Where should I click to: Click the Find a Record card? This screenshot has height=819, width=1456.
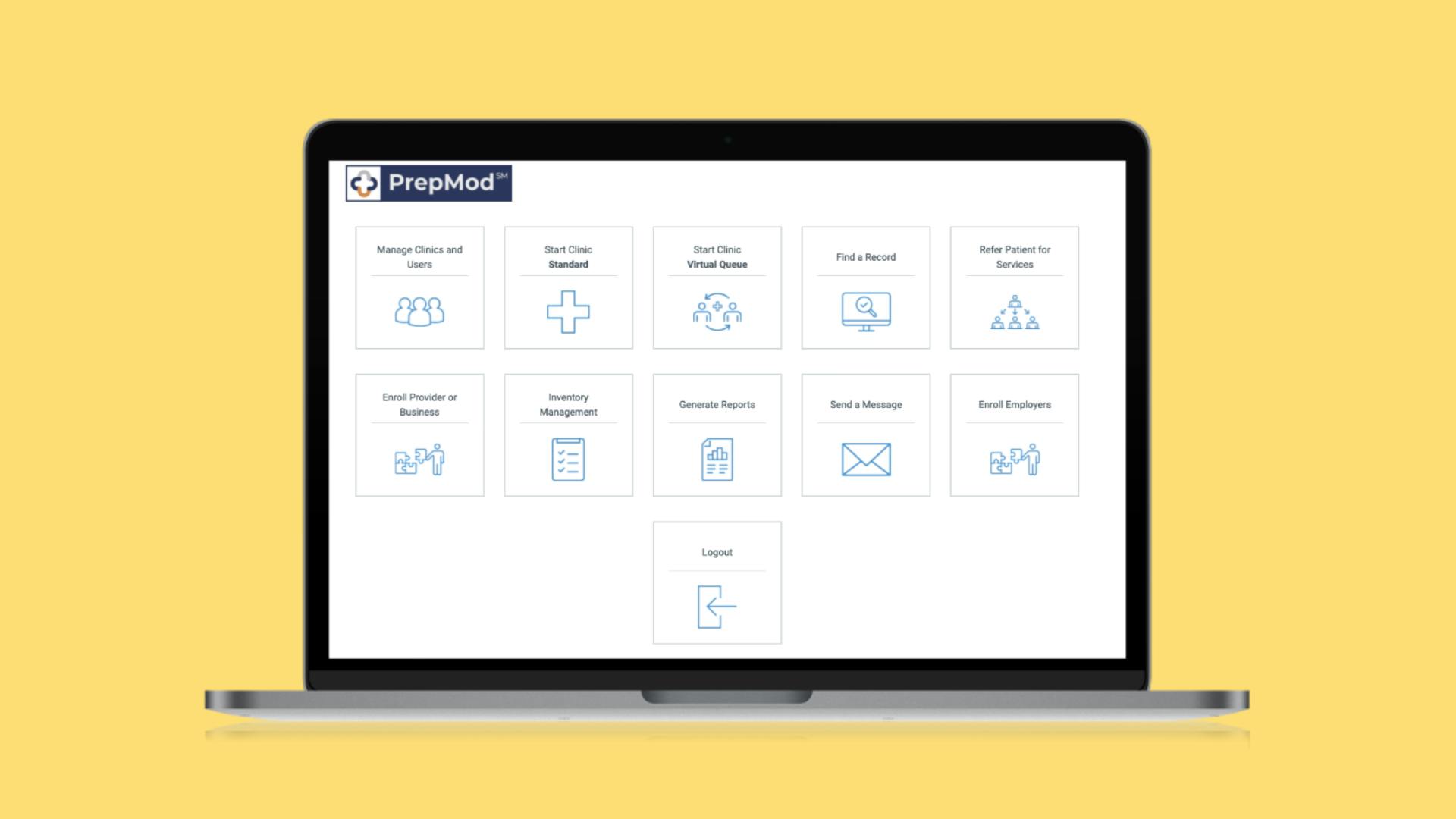click(x=866, y=287)
